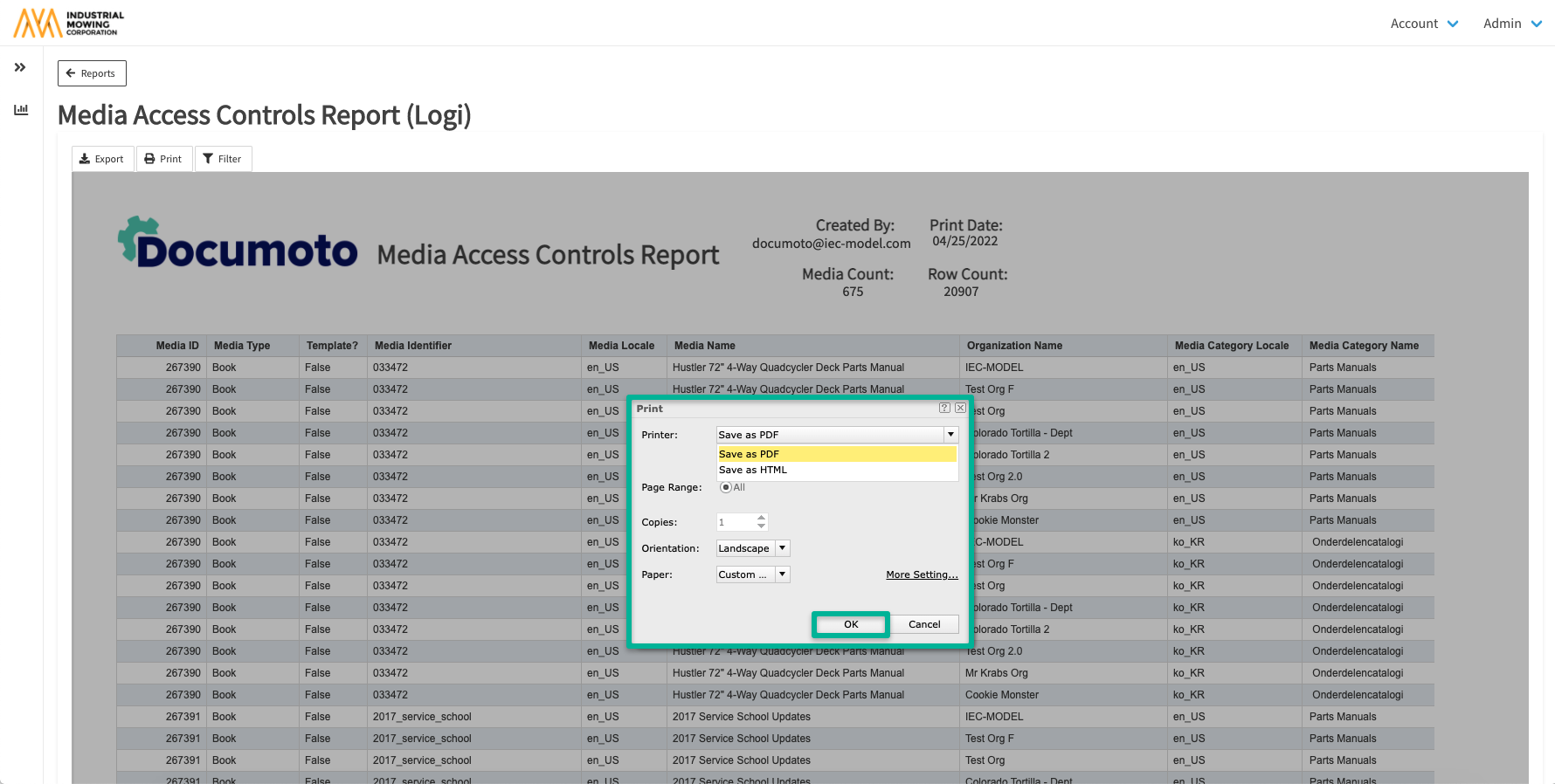1555x784 pixels.
Task: Increase copies with the stepper up arrow
Action: 762,518
